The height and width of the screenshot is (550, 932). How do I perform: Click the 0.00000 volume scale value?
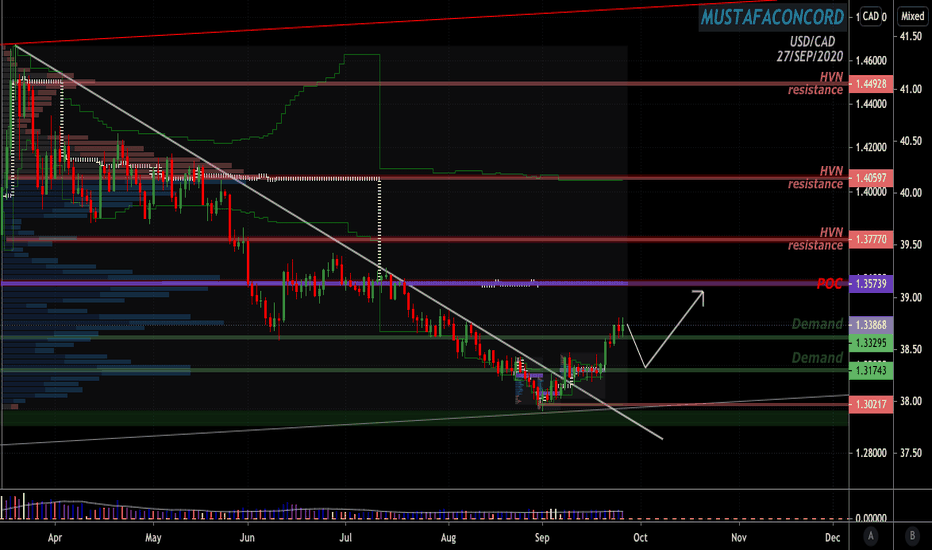coord(871,518)
